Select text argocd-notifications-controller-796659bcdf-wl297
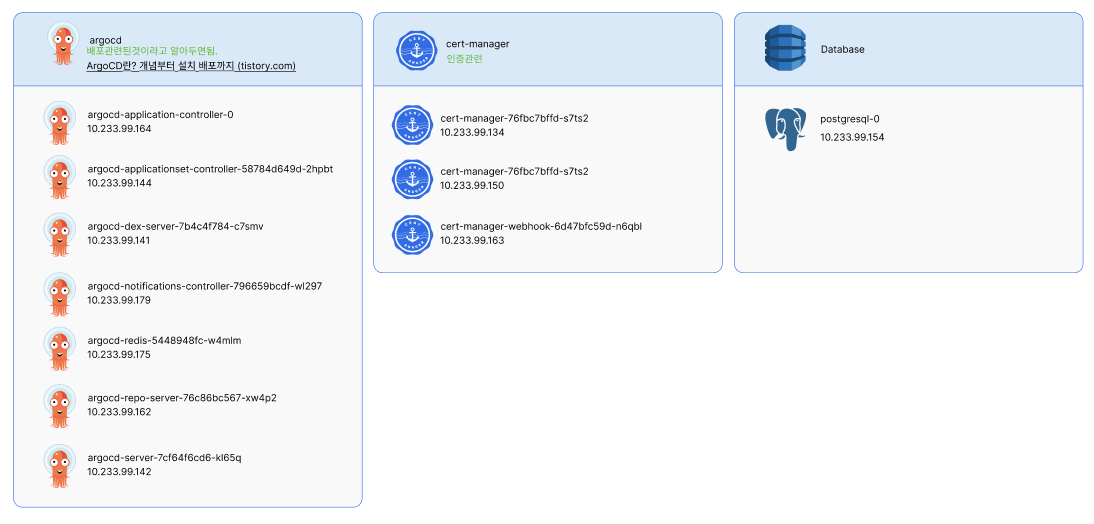The height and width of the screenshot is (524, 1094). pyautogui.click(x=204, y=286)
